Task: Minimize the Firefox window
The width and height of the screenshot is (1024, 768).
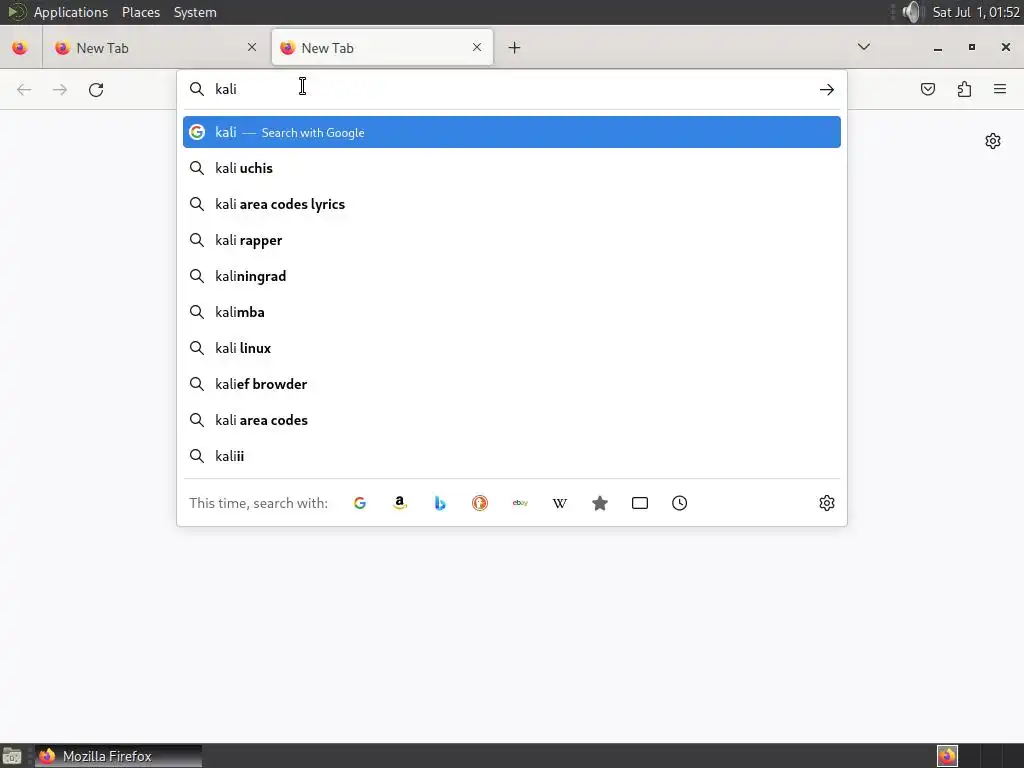Action: 938,48
